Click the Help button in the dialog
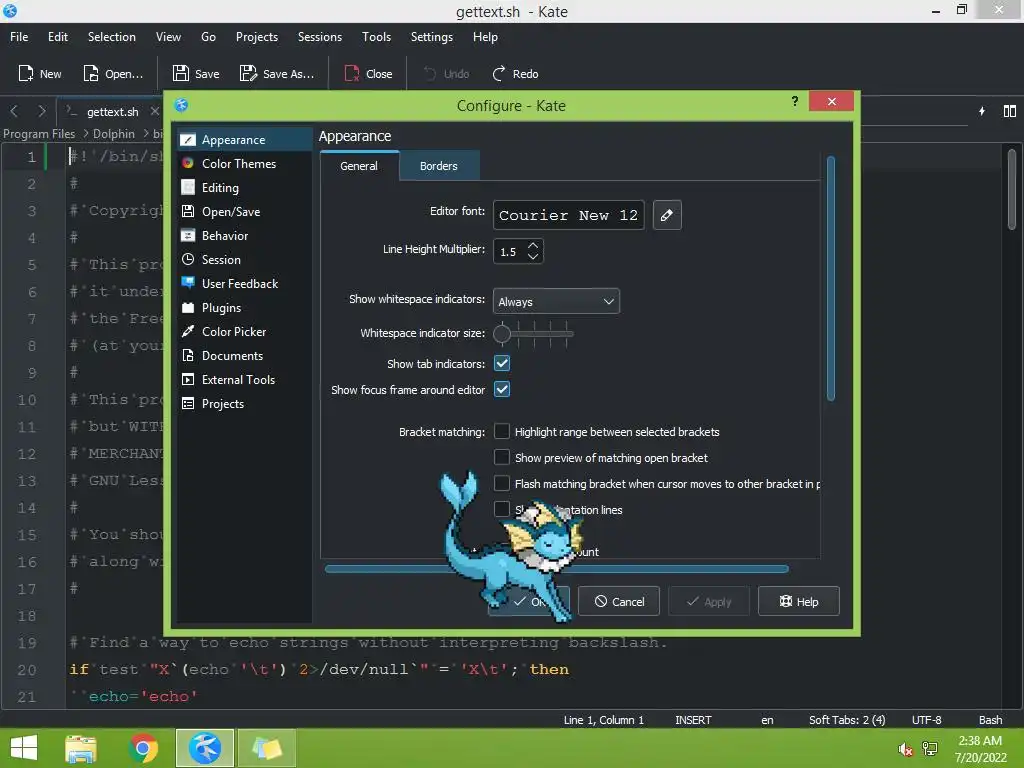The height and width of the screenshot is (768, 1024). (x=799, y=601)
